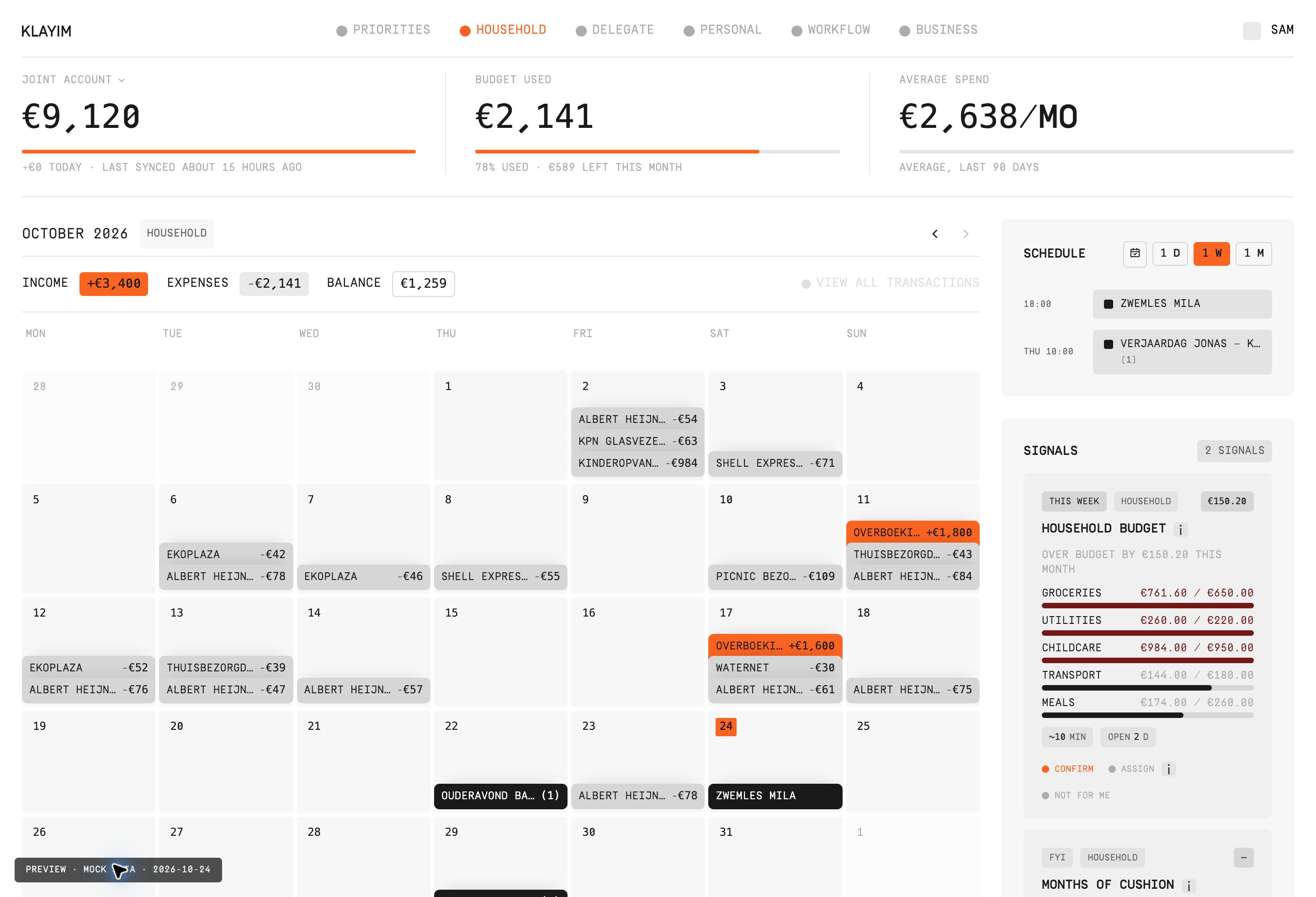
Task: Open the Waternet -€30 transaction
Action: [x=775, y=668]
